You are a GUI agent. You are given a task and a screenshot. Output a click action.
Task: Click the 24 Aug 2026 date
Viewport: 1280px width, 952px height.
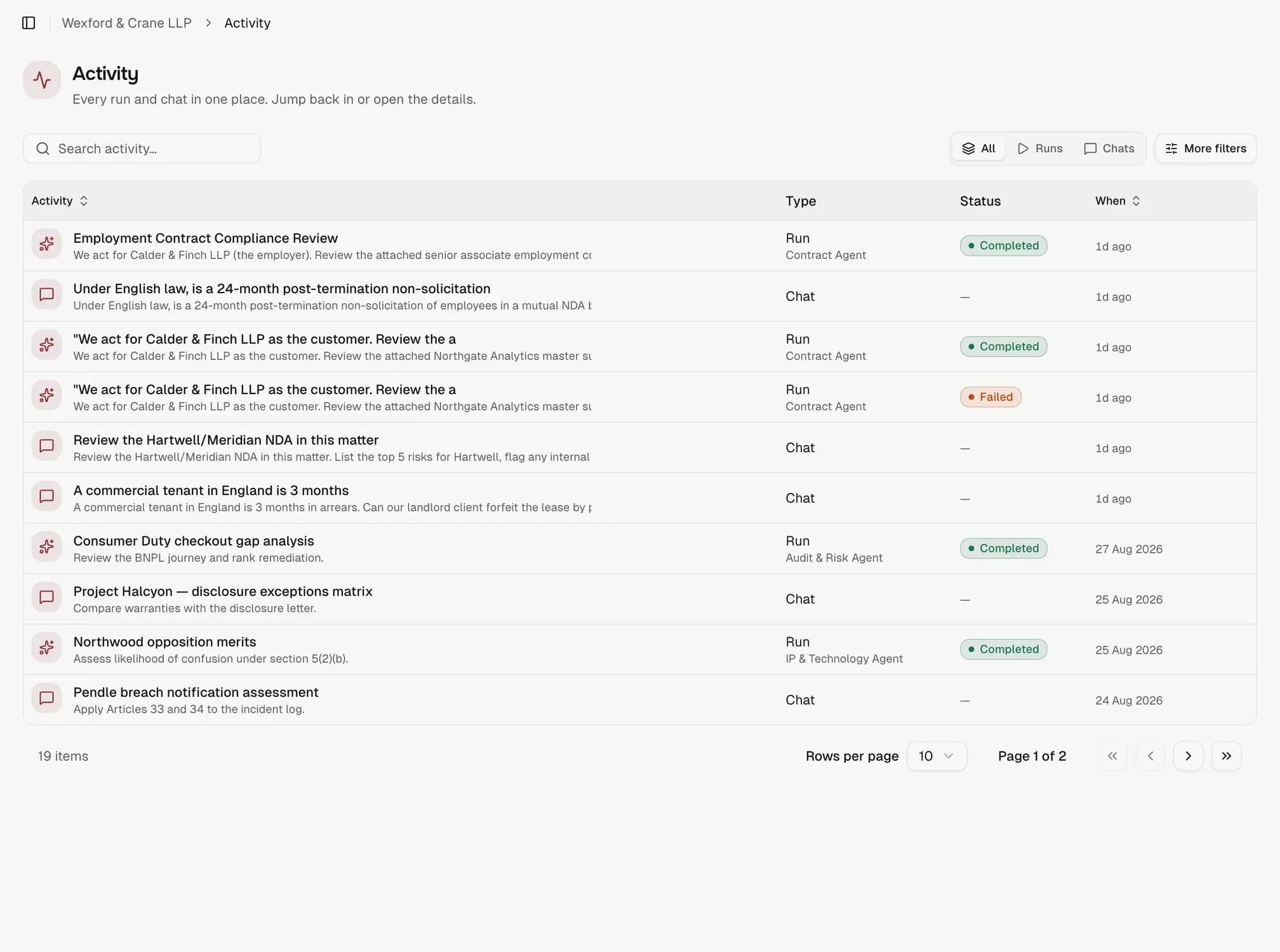click(x=1129, y=701)
